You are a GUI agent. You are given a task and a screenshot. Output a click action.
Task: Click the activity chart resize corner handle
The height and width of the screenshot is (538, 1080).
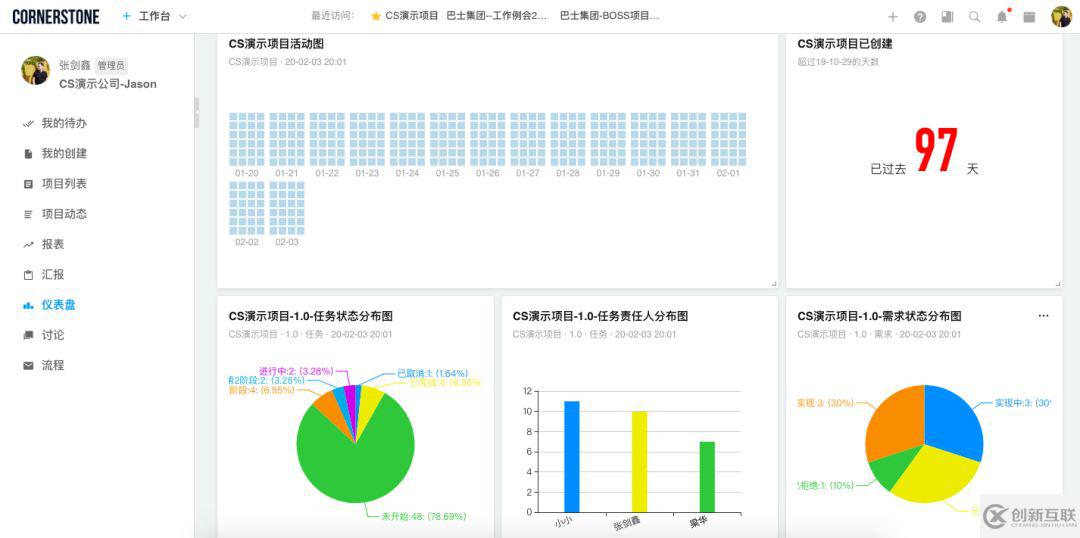pyautogui.click(x=773, y=283)
